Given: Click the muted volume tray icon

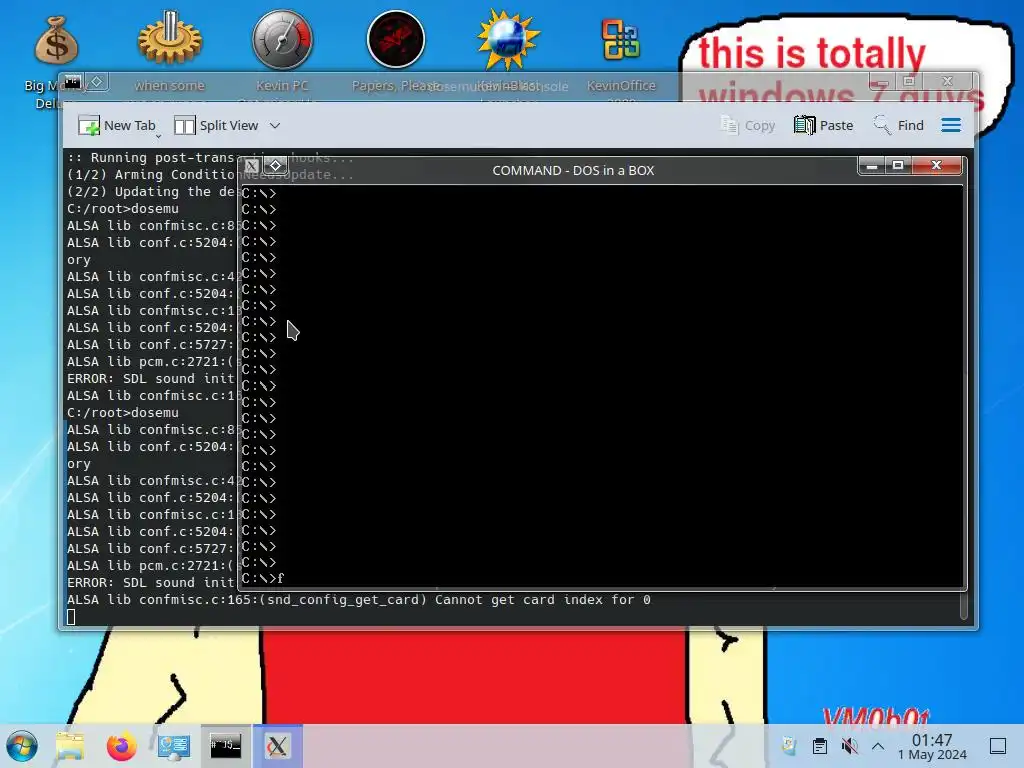Looking at the screenshot, I should pyautogui.click(x=849, y=746).
